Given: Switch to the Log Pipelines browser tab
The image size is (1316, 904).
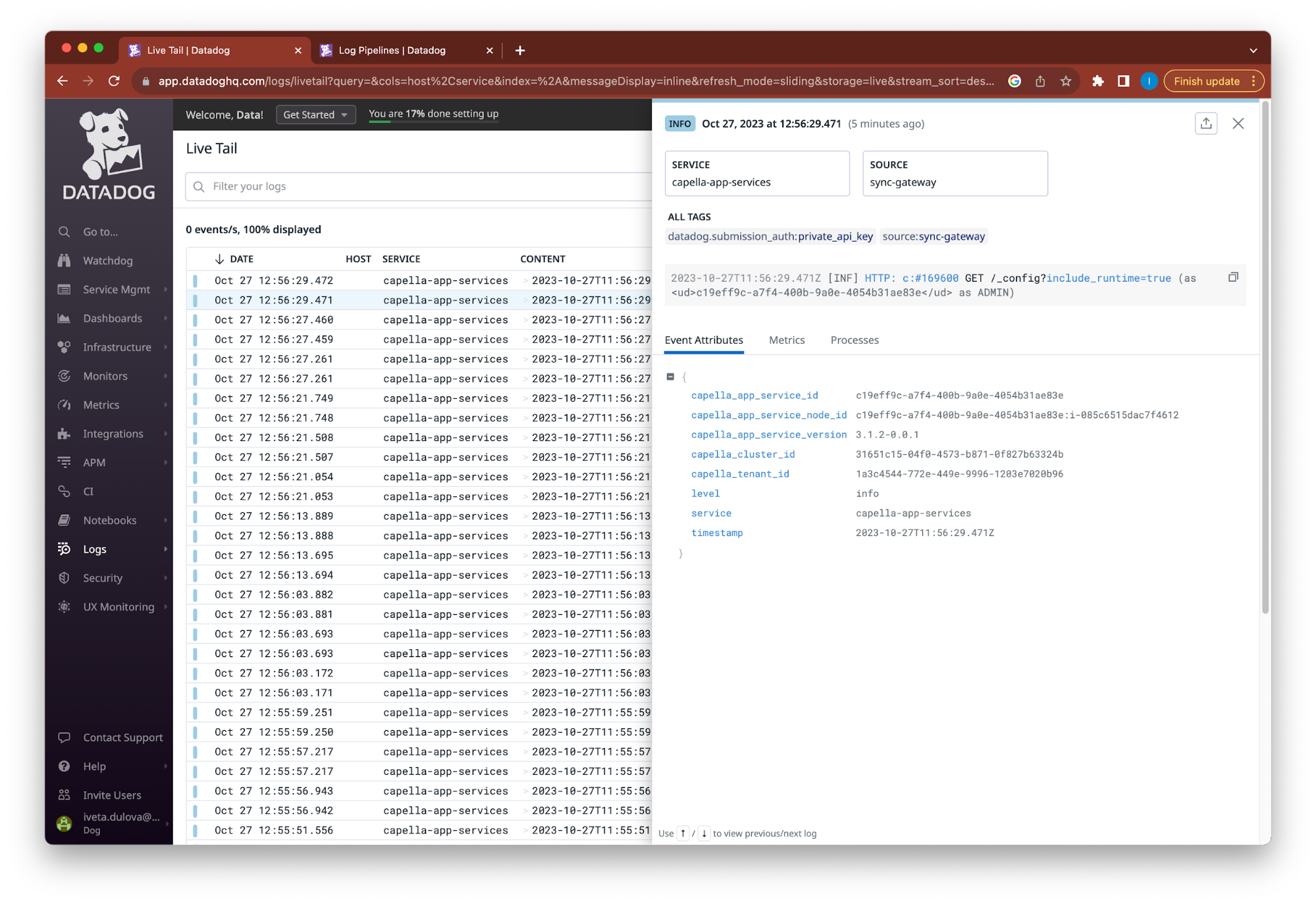Looking at the screenshot, I should pyautogui.click(x=392, y=49).
